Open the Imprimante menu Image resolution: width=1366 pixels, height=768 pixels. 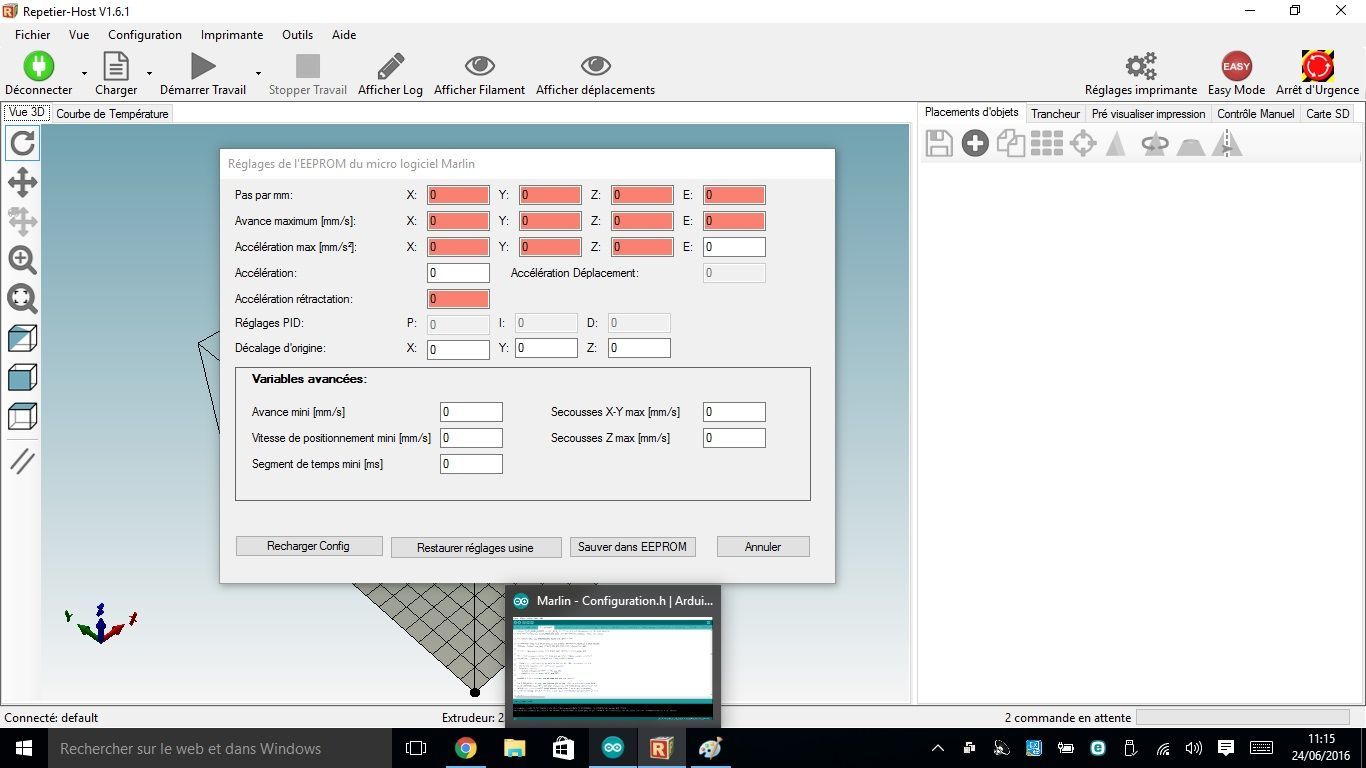click(x=232, y=34)
